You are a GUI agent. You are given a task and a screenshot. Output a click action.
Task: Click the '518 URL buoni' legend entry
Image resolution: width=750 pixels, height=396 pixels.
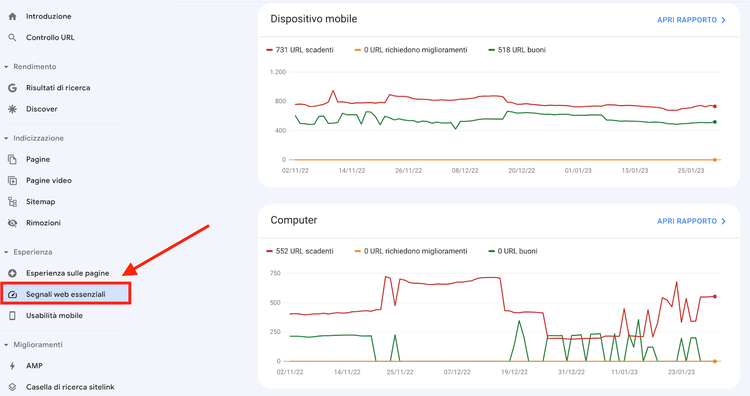pos(517,50)
